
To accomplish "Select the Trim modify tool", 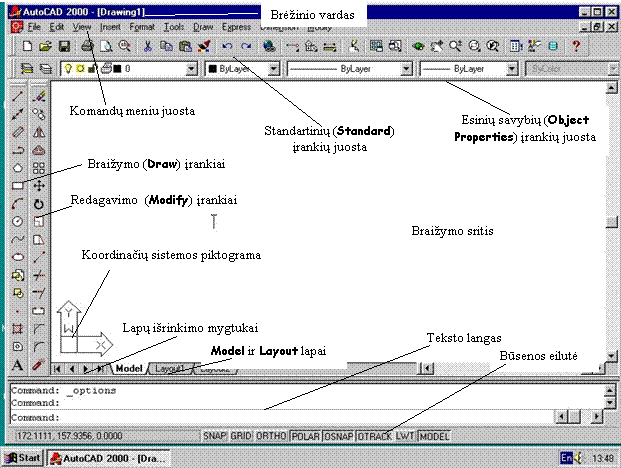I will 39,275.
